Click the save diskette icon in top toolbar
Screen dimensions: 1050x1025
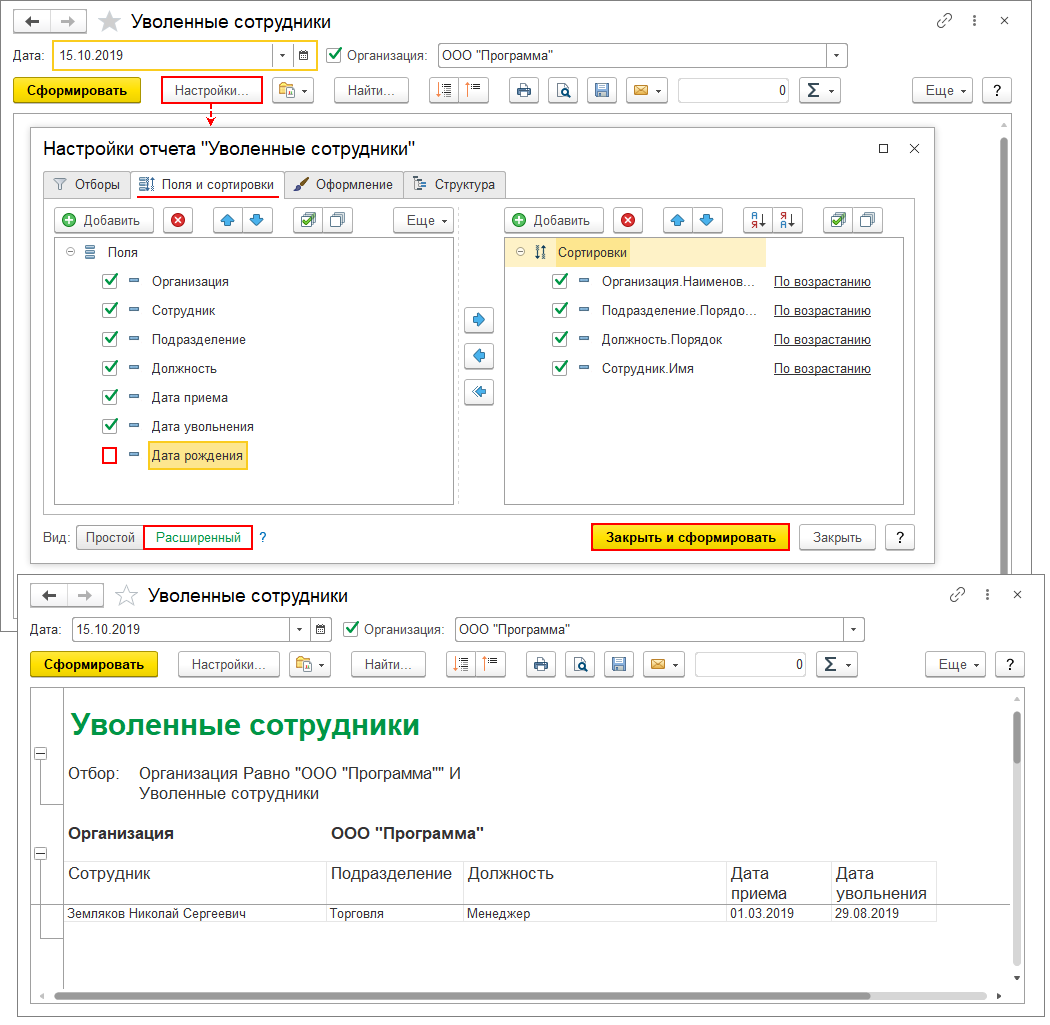[x=601, y=90]
